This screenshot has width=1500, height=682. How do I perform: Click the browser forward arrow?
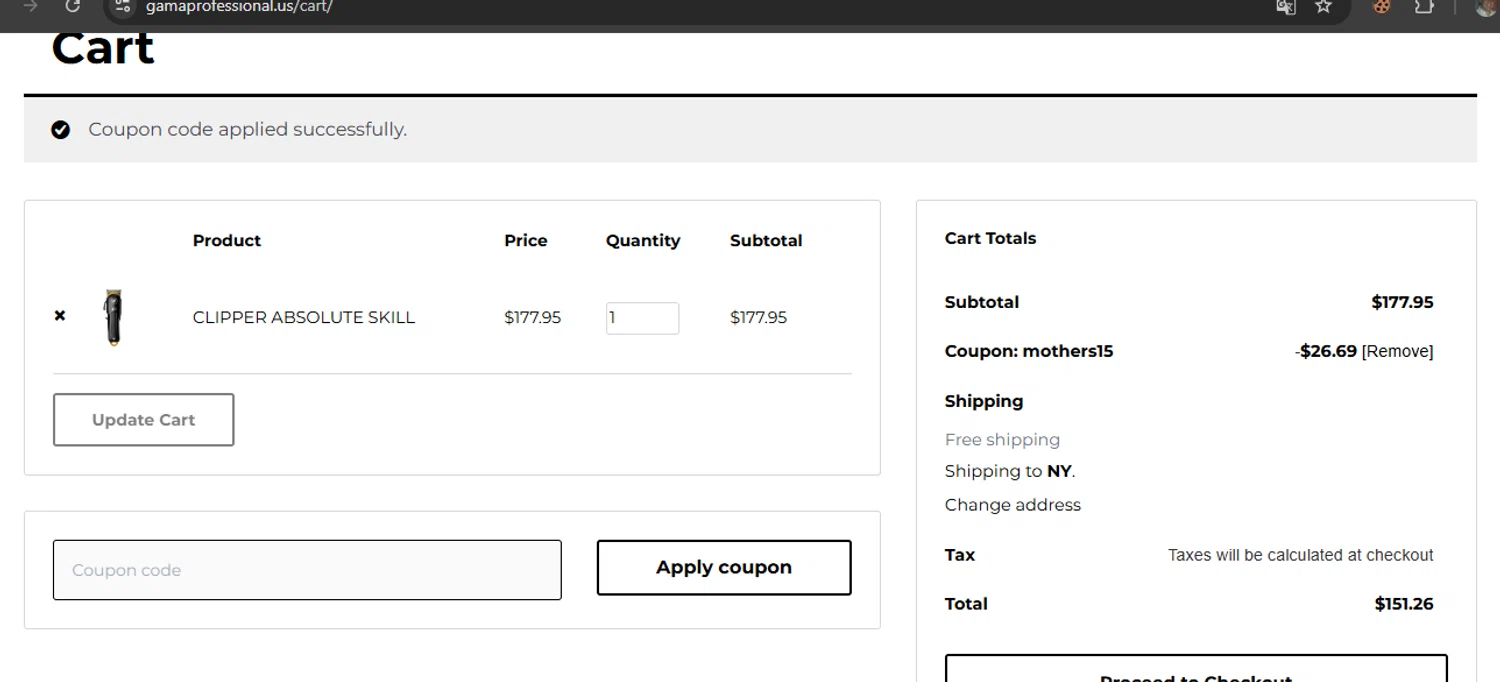tap(31, 6)
